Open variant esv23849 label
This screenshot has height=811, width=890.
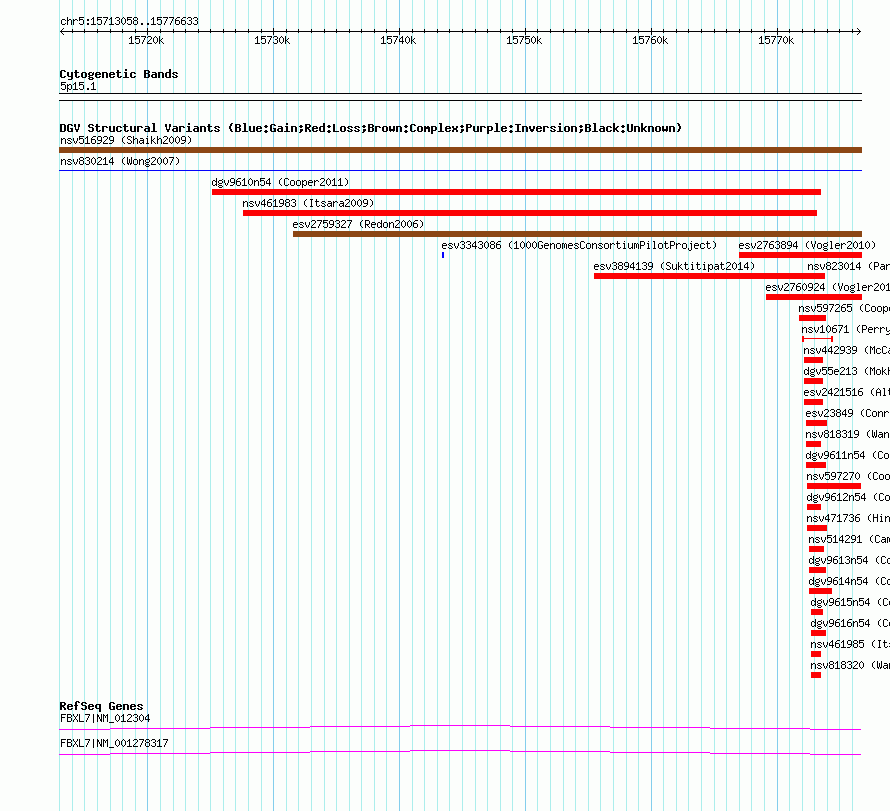pos(847,413)
